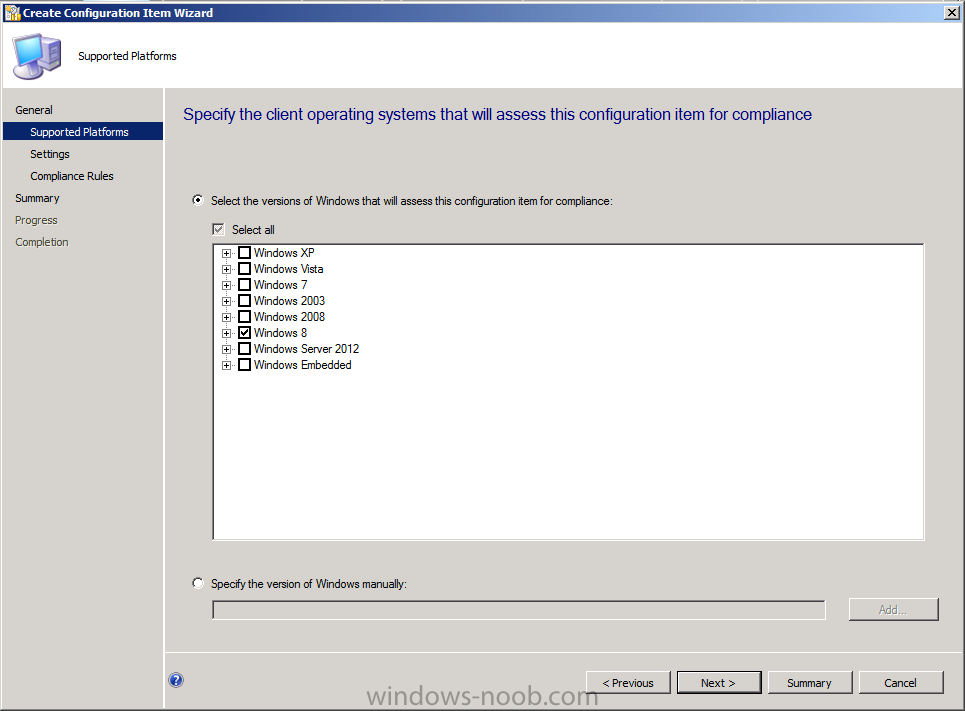Go to the Compliance Rules step
Image resolution: width=965 pixels, height=711 pixels.
72,176
